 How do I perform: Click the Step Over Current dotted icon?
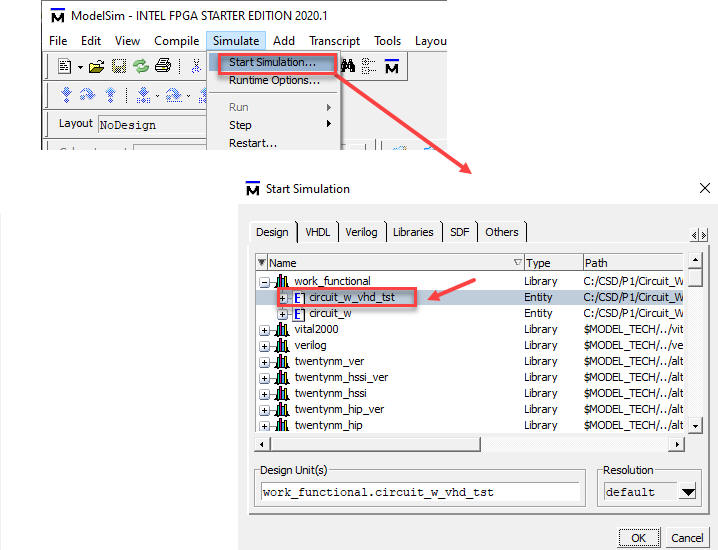(x=174, y=95)
